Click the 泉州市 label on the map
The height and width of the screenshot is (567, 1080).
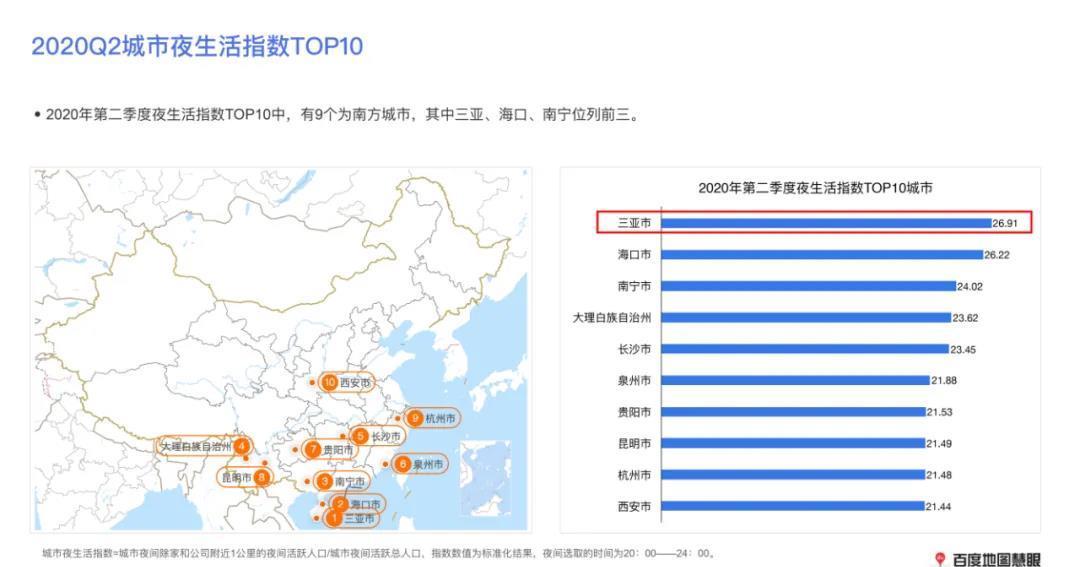coord(428,465)
